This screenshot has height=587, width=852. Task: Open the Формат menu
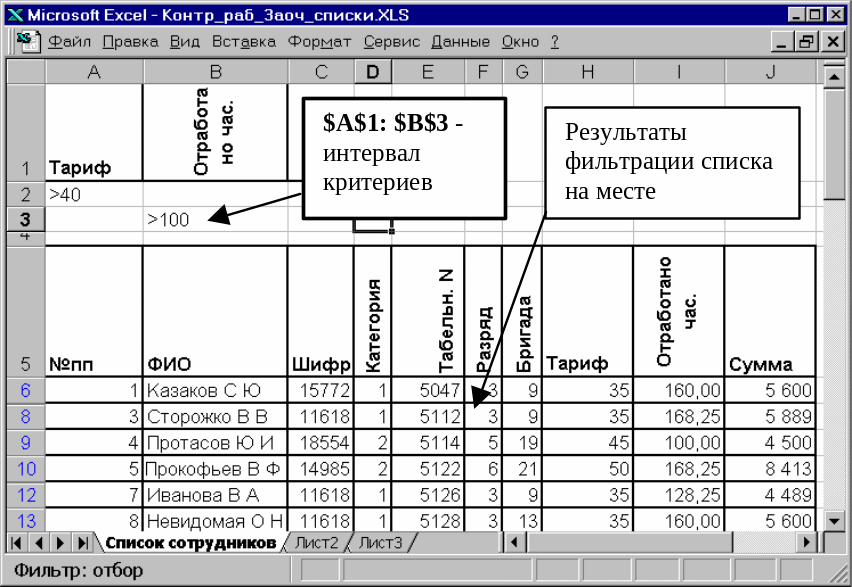[x=319, y=42]
